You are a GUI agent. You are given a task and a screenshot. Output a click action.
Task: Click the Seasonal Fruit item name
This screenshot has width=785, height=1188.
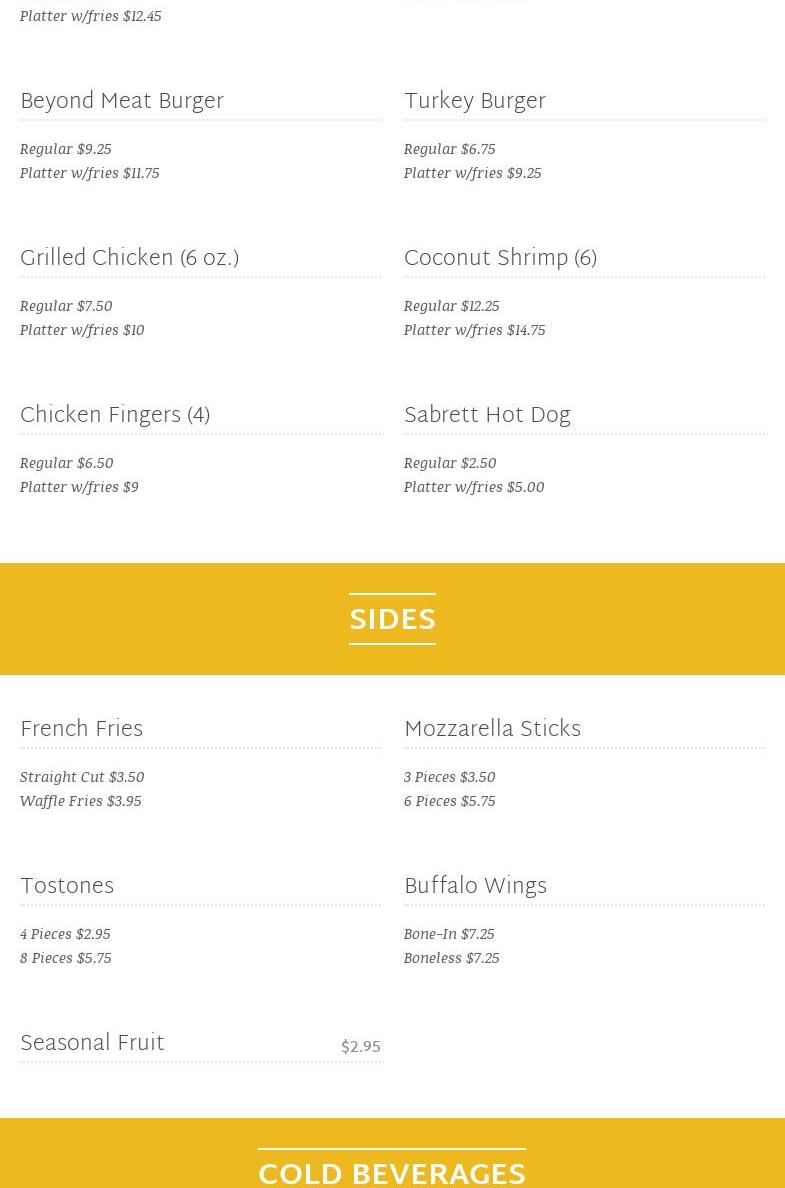pos(92,1044)
